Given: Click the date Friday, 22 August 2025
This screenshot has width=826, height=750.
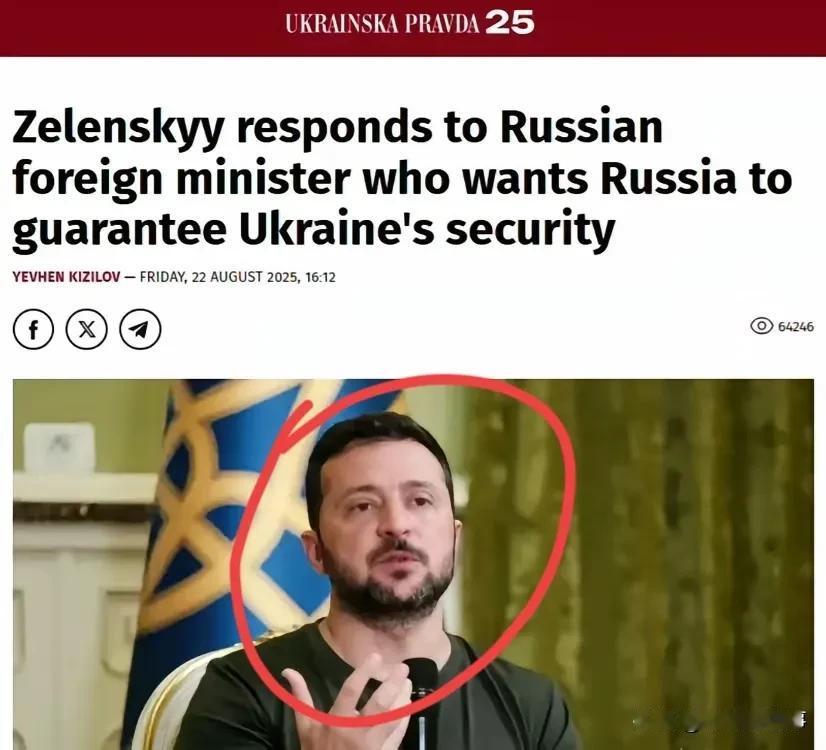Looking at the screenshot, I should click(220, 277).
